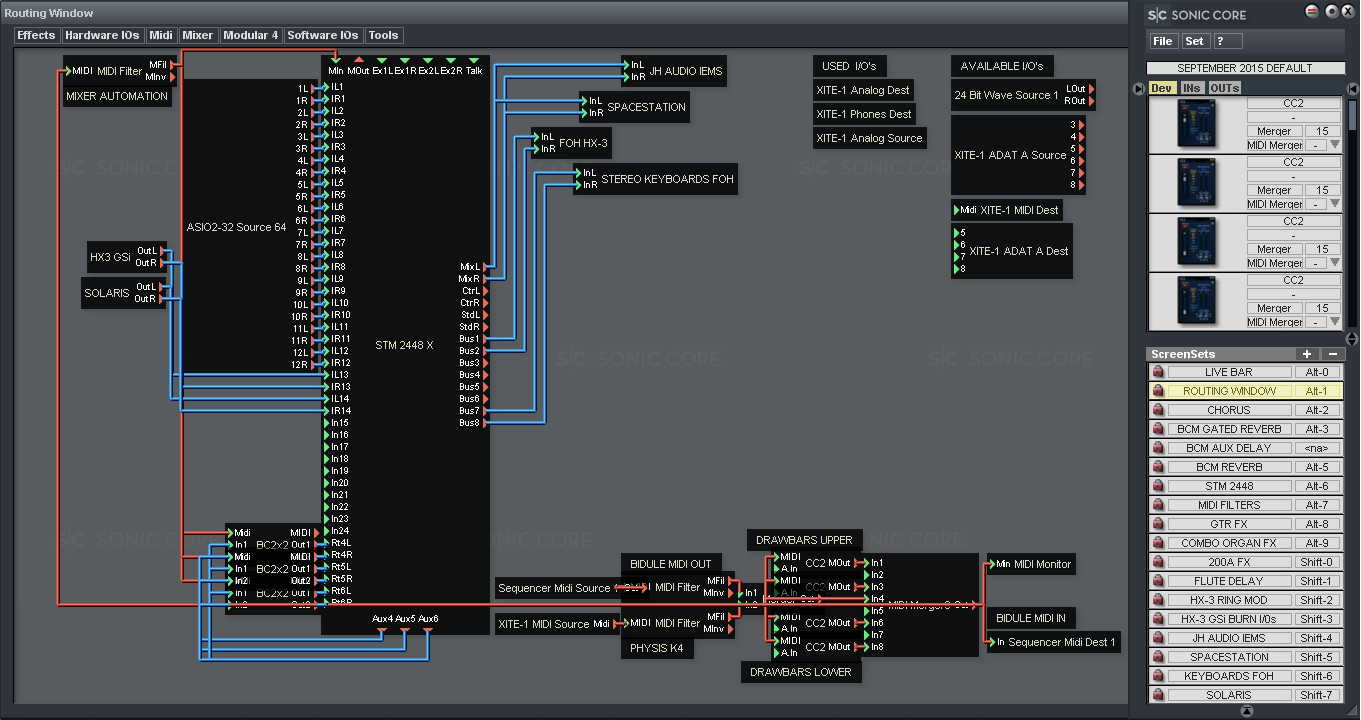Open the dropdown triangle of the last CC2 device
1361x720 pixels.
tap(1334, 322)
